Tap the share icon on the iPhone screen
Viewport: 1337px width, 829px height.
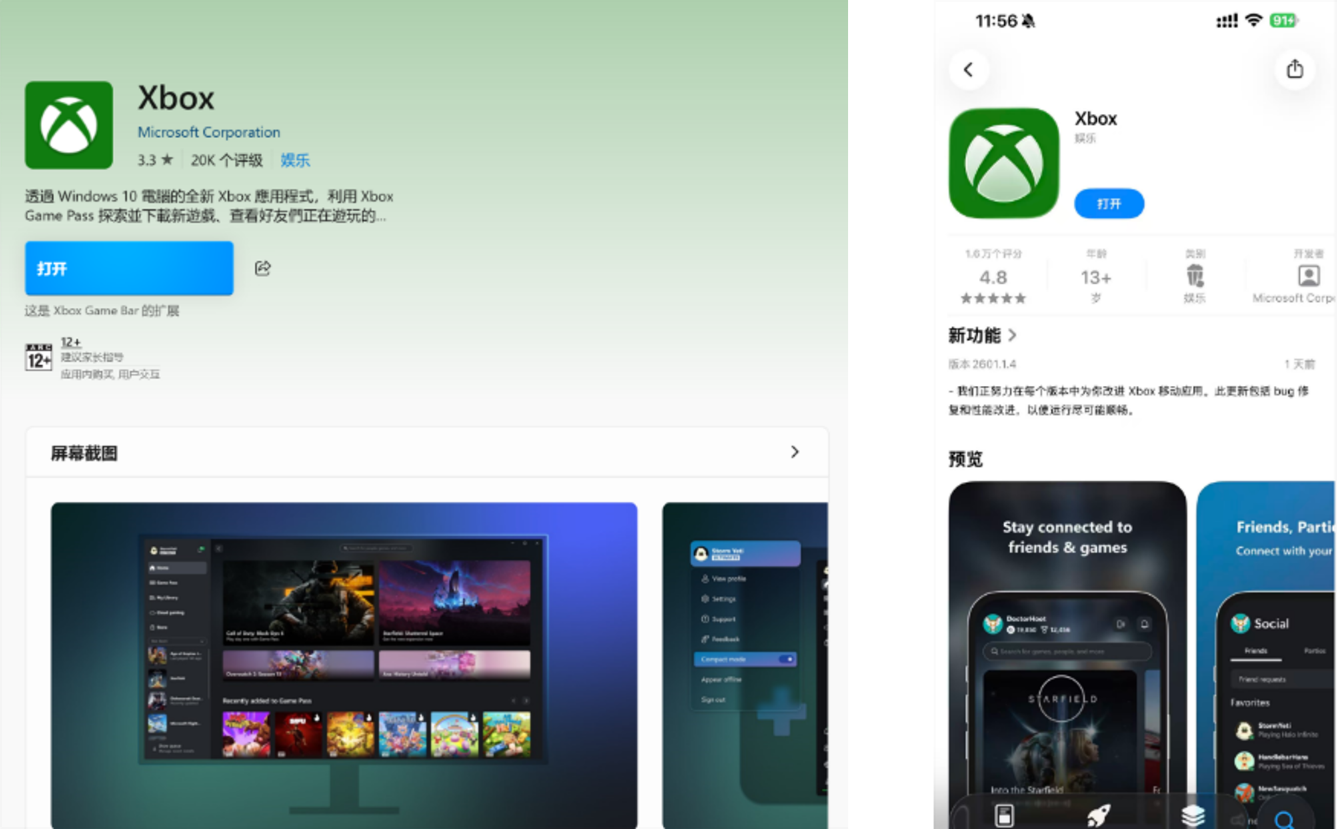(1294, 69)
